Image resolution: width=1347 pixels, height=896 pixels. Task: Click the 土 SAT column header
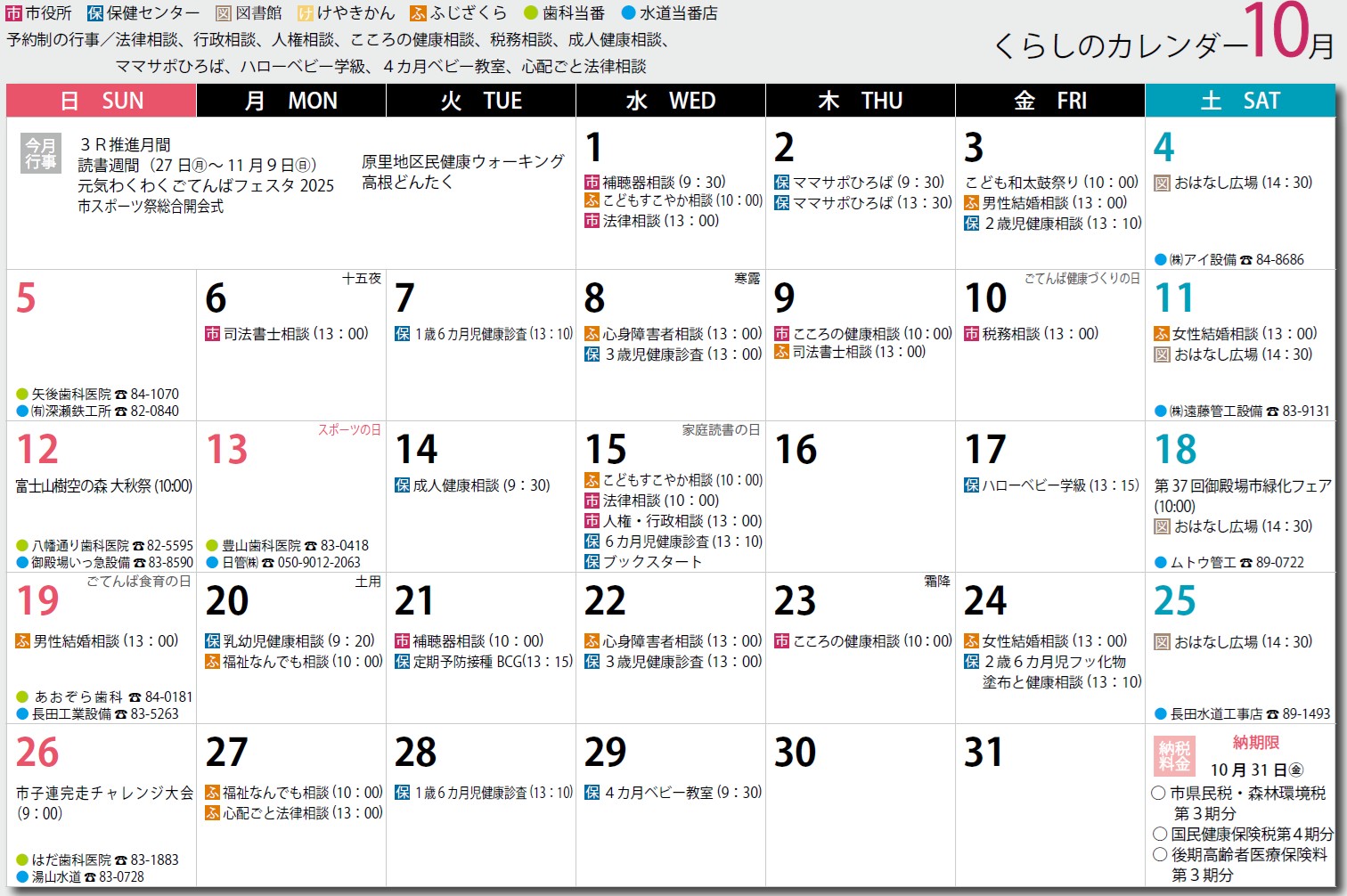coord(1239,101)
